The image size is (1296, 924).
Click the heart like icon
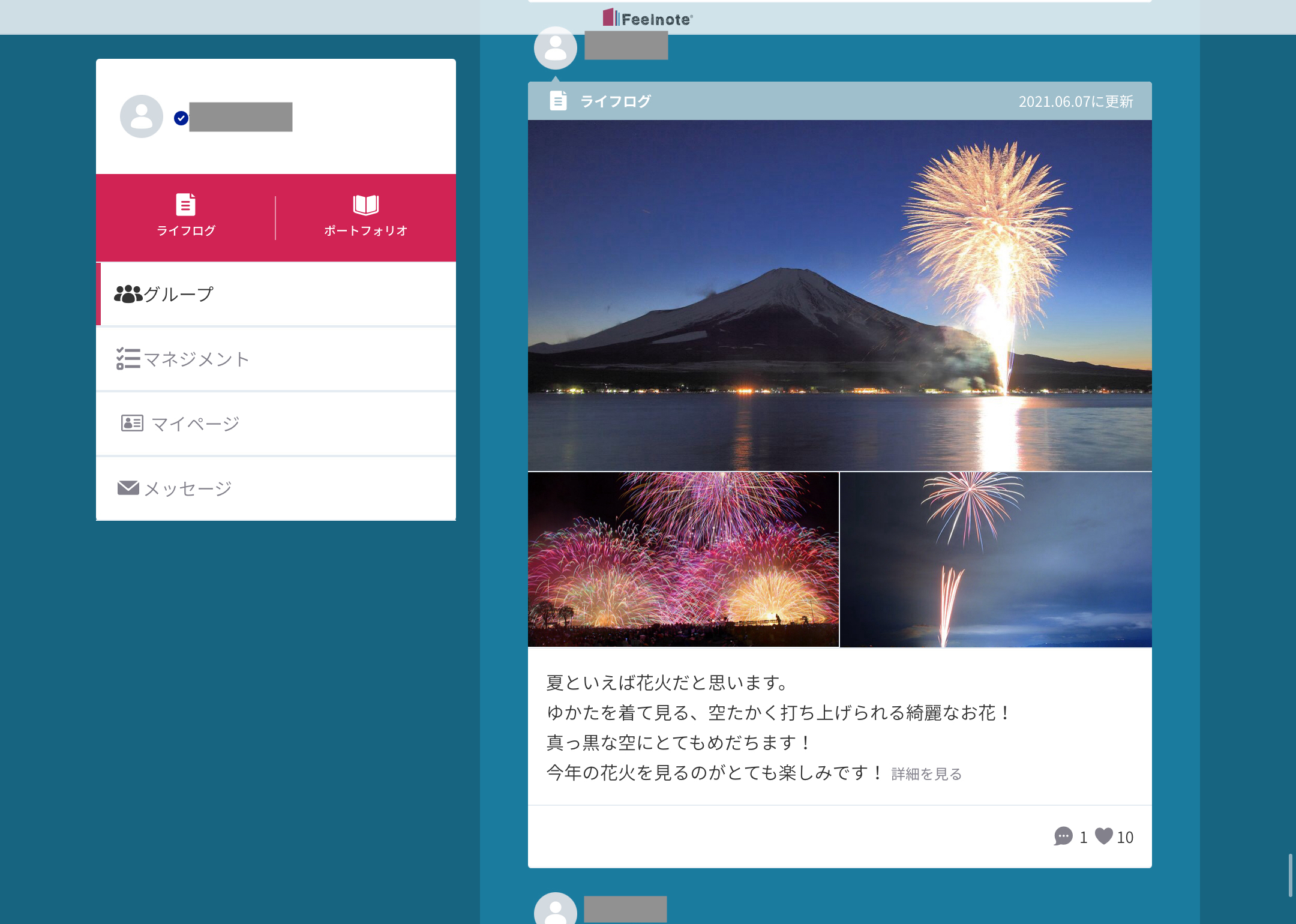[x=1104, y=836]
